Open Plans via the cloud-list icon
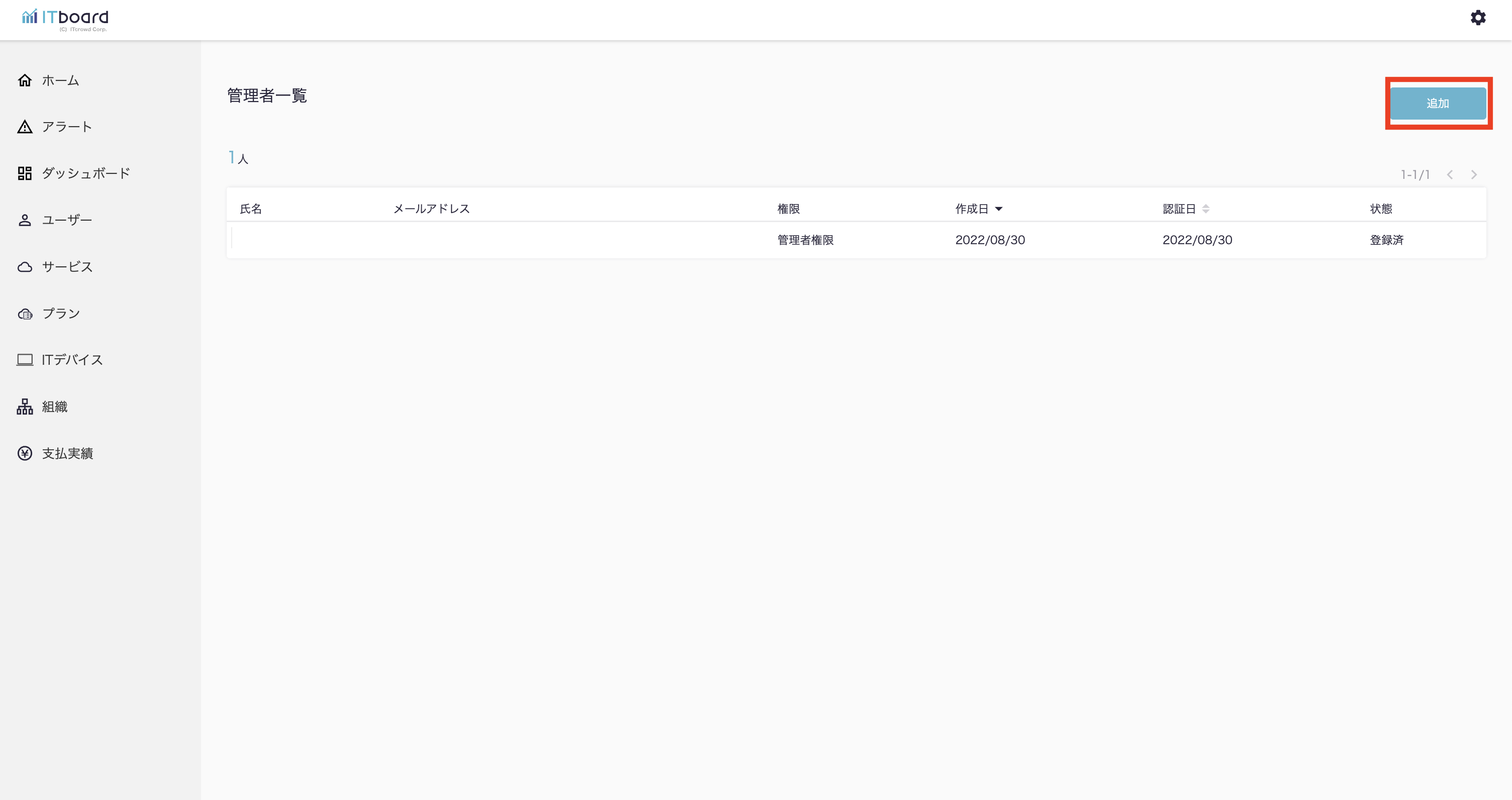Viewport: 1512px width, 800px height. [x=25, y=314]
